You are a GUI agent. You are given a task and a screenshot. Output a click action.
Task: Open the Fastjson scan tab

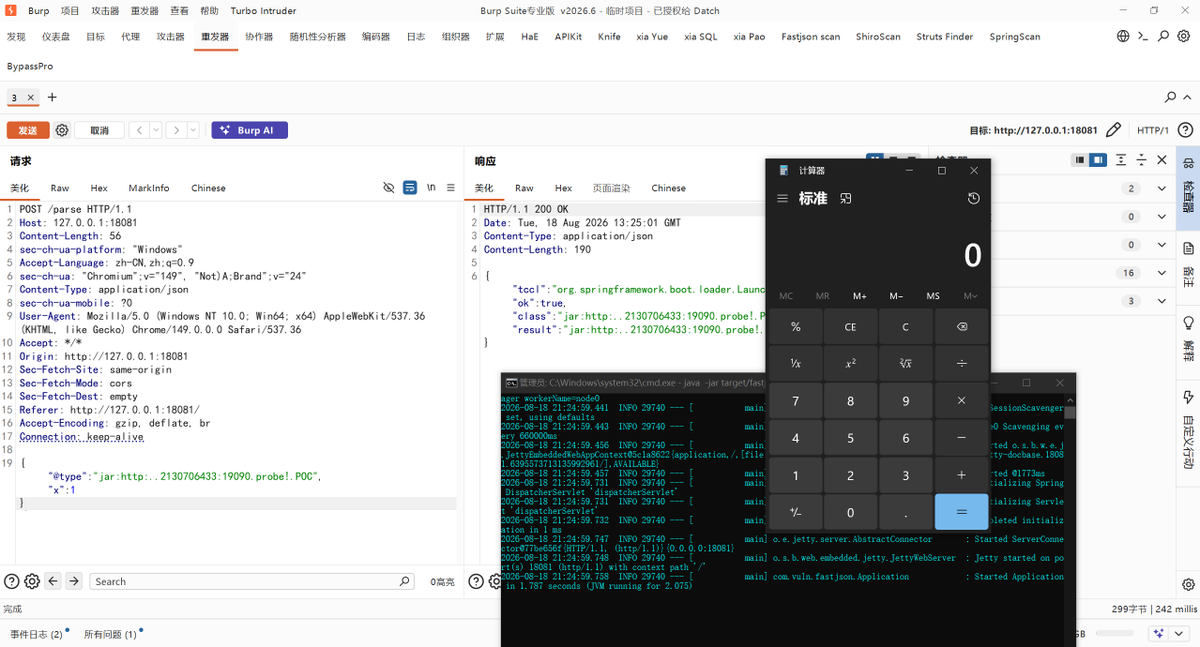(x=810, y=36)
